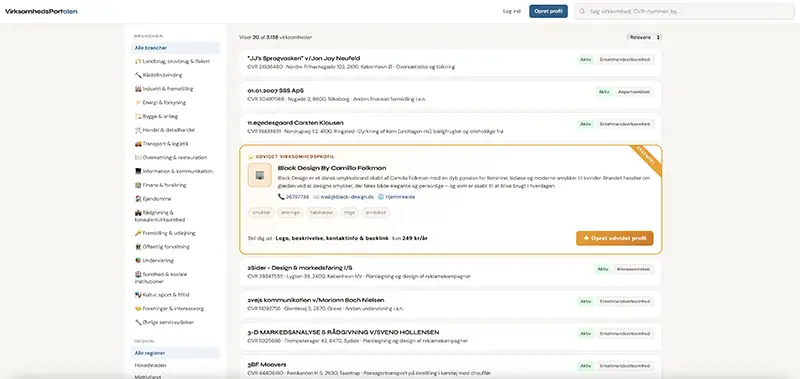Click the ringe tag
800x379 pixels.
[349, 213]
